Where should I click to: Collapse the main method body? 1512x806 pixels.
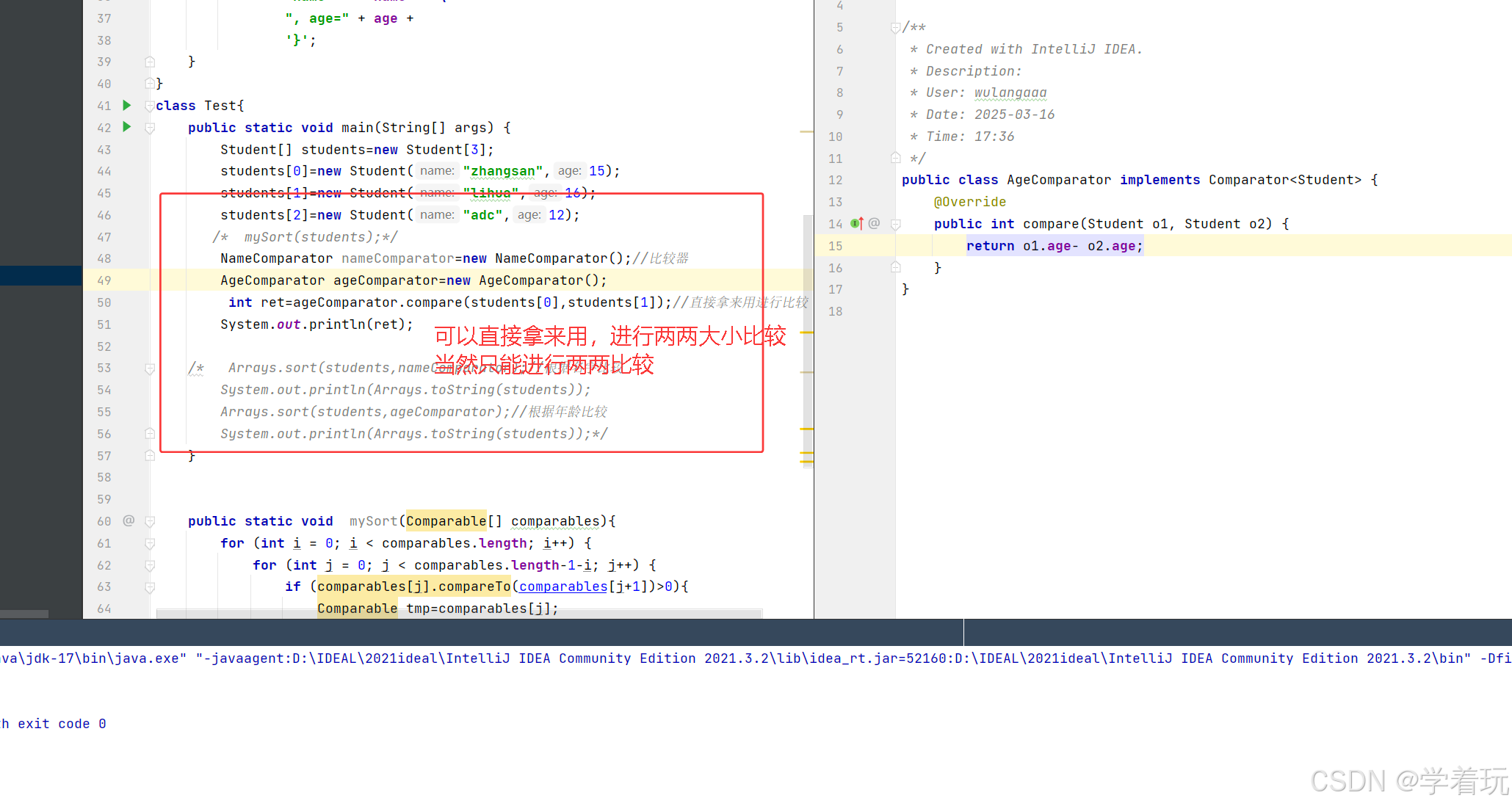click(x=150, y=128)
